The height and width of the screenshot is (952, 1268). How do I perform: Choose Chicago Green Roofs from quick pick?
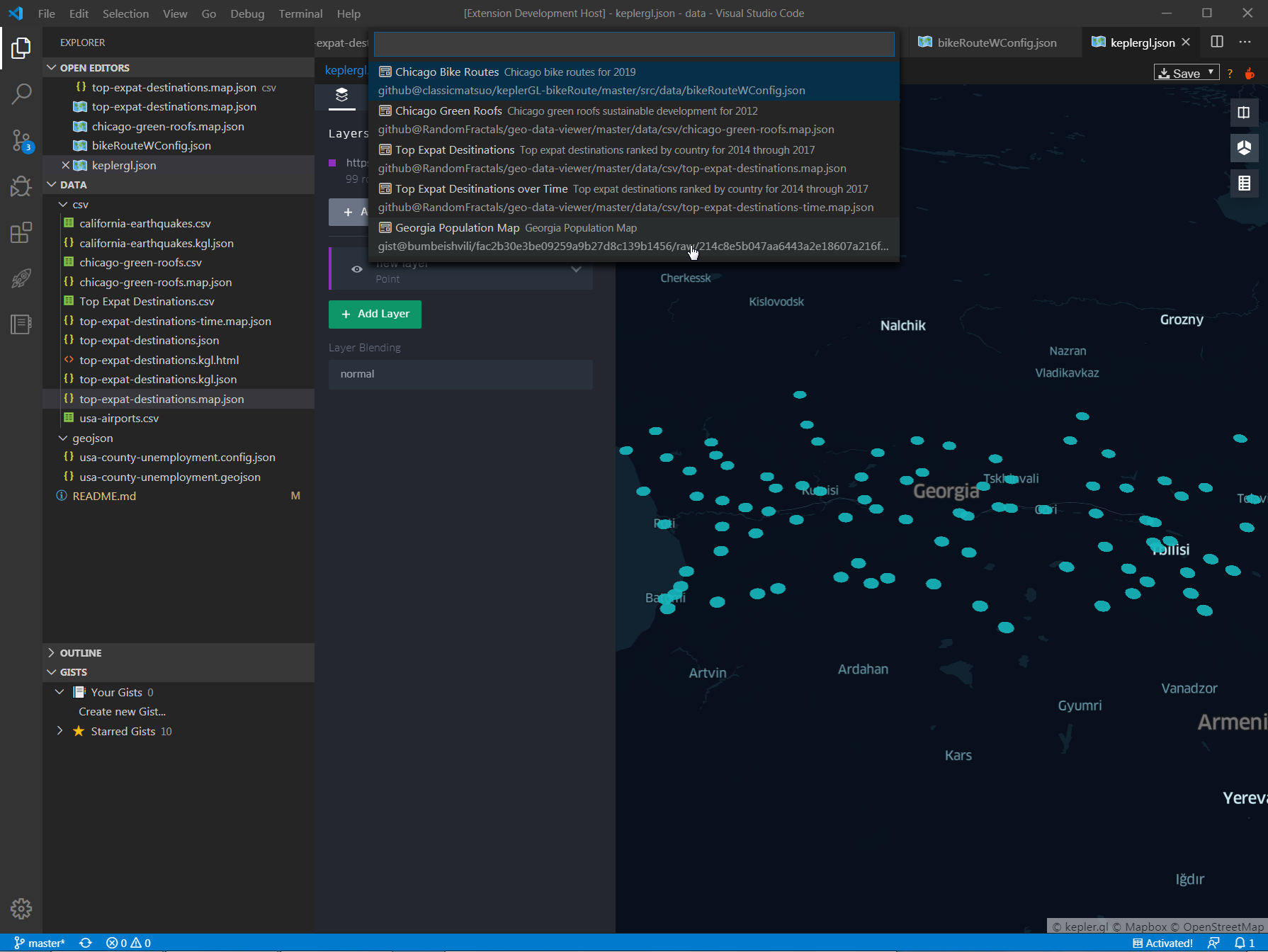tap(634, 120)
